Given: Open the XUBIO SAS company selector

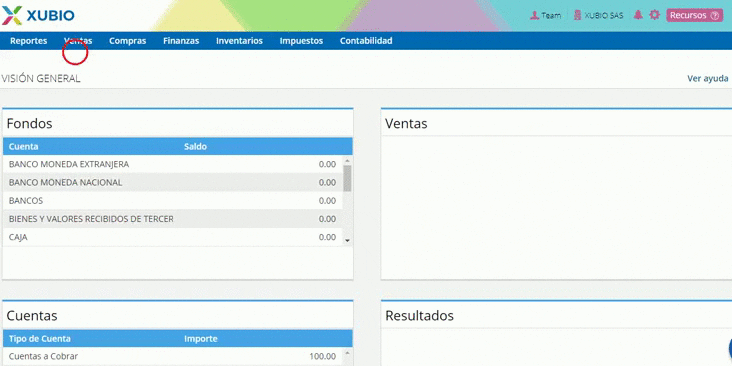Looking at the screenshot, I should click(x=598, y=15).
